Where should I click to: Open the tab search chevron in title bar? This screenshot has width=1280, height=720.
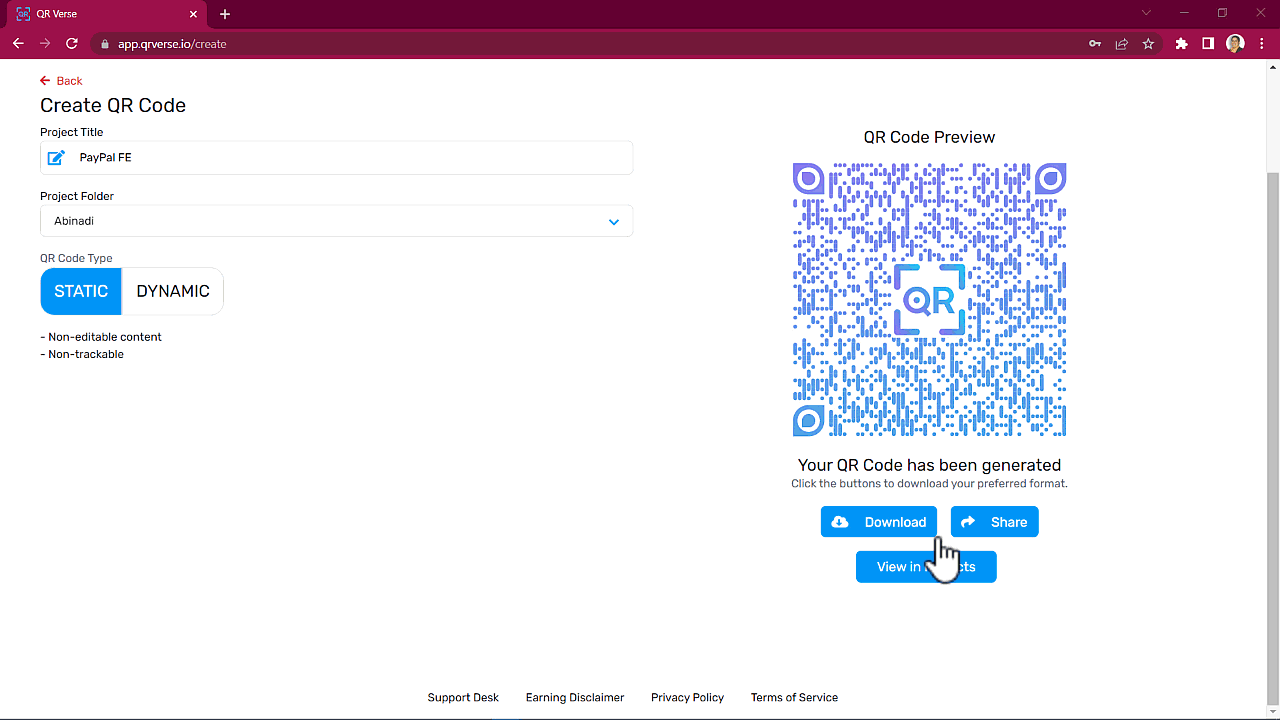[1147, 13]
